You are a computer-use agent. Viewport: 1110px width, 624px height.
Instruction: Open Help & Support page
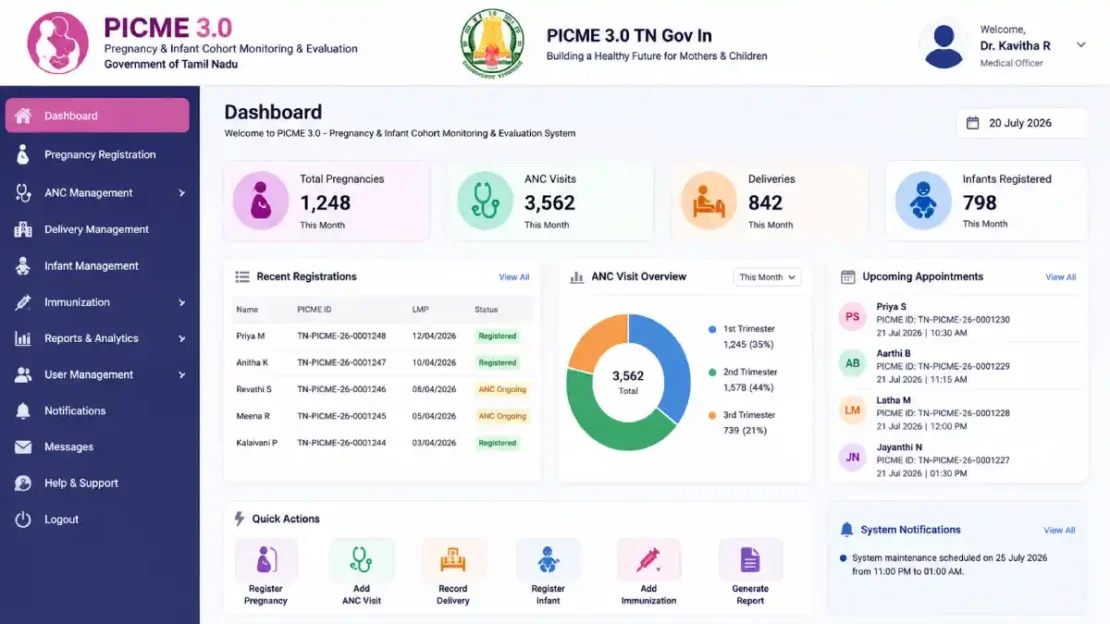point(81,483)
